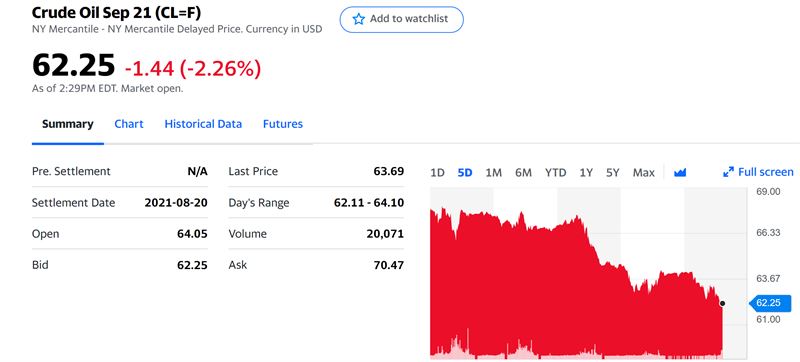The width and height of the screenshot is (800, 362).
Task: Select the Summary tab
Action: click(67, 124)
